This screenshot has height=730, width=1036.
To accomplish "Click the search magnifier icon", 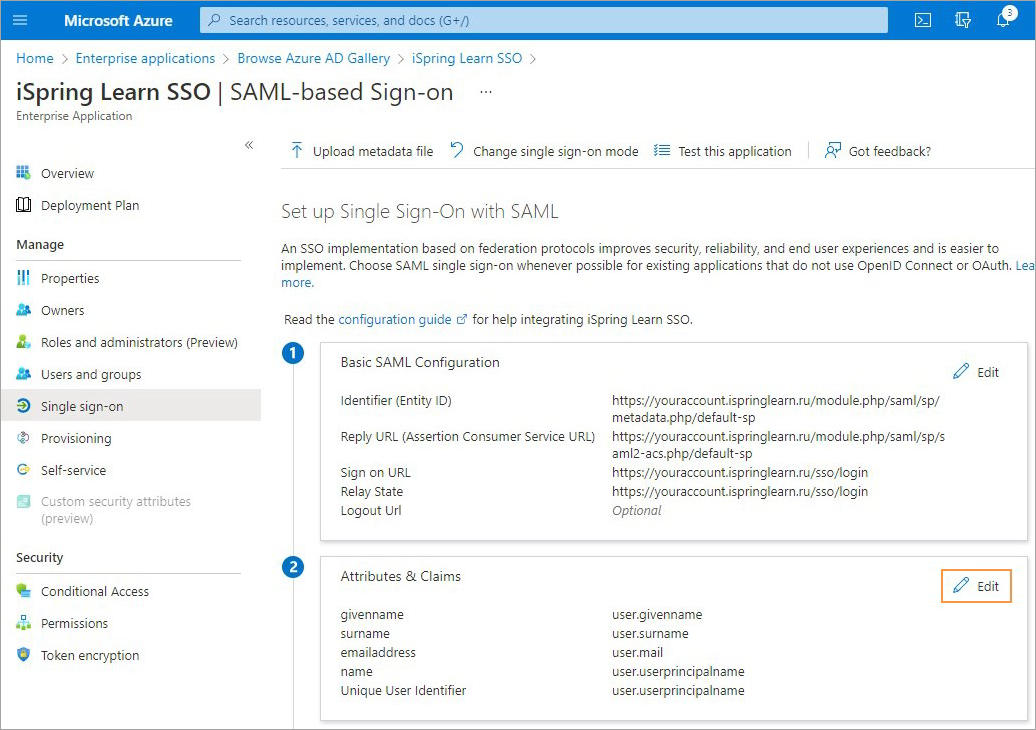I will (214, 20).
